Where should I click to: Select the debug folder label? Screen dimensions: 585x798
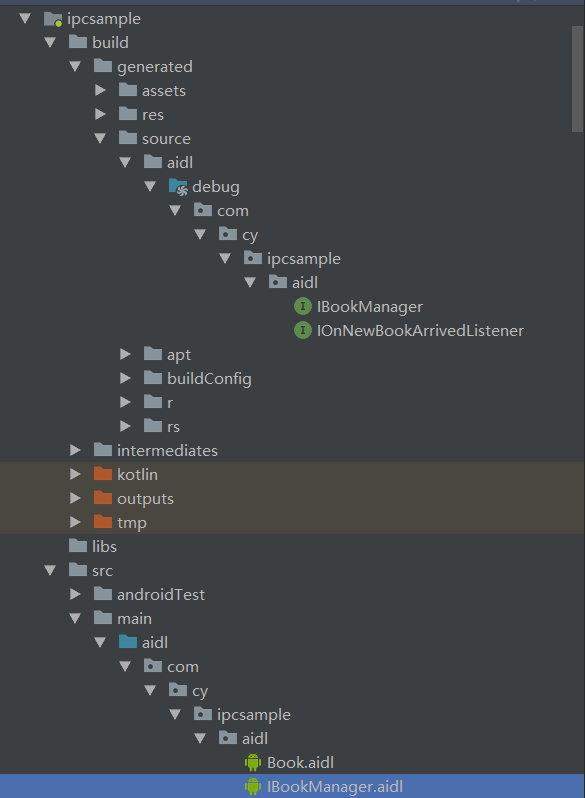click(215, 187)
